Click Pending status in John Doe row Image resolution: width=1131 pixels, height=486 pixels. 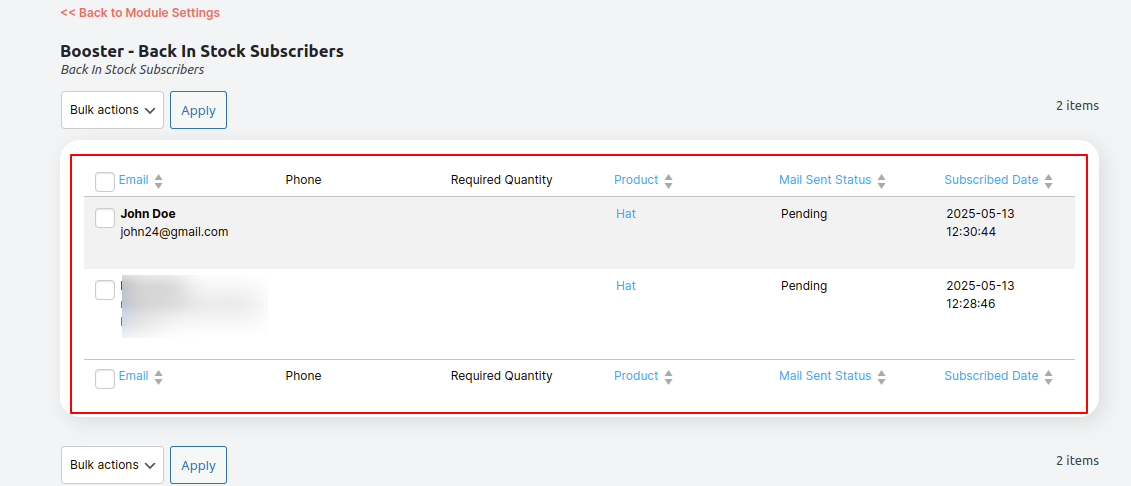[x=804, y=213]
